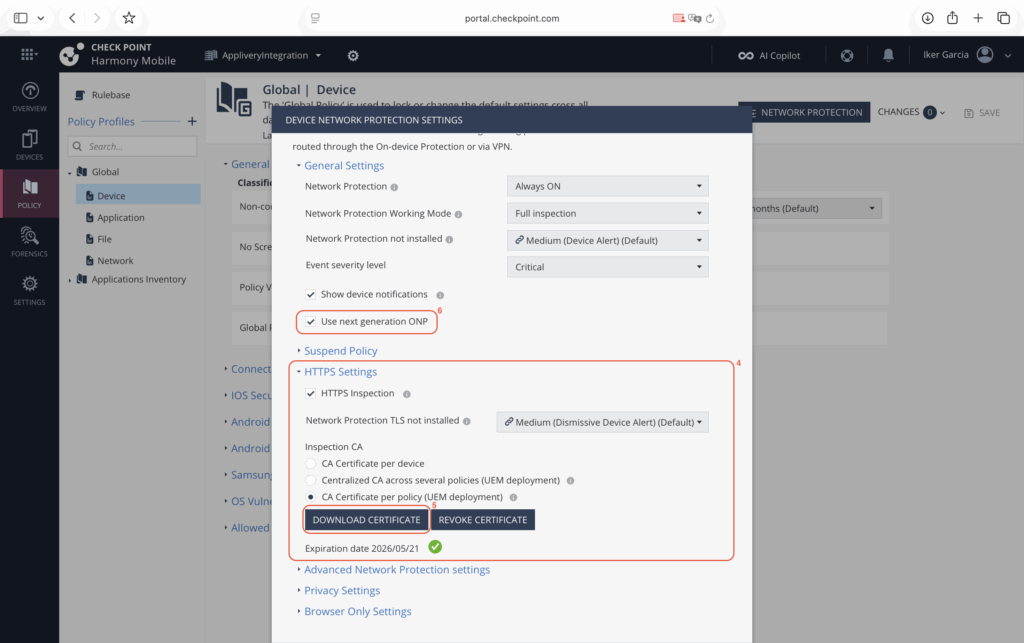This screenshot has width=1024, height=643.
Task: Open the Event severity level dropdown
Action: pyautogui.click(x=607, y=266)
